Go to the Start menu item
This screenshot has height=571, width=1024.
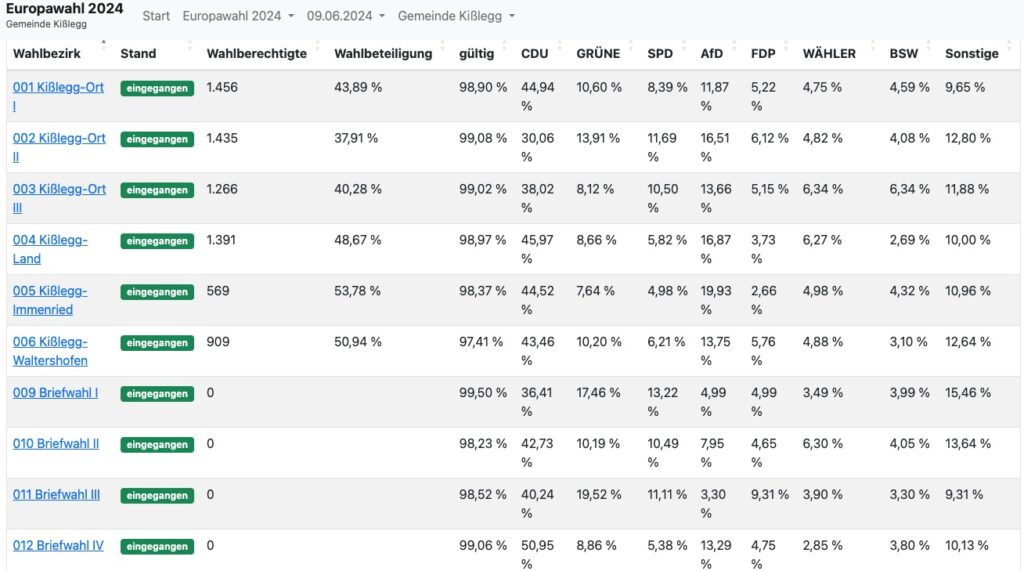coord(156,16)
